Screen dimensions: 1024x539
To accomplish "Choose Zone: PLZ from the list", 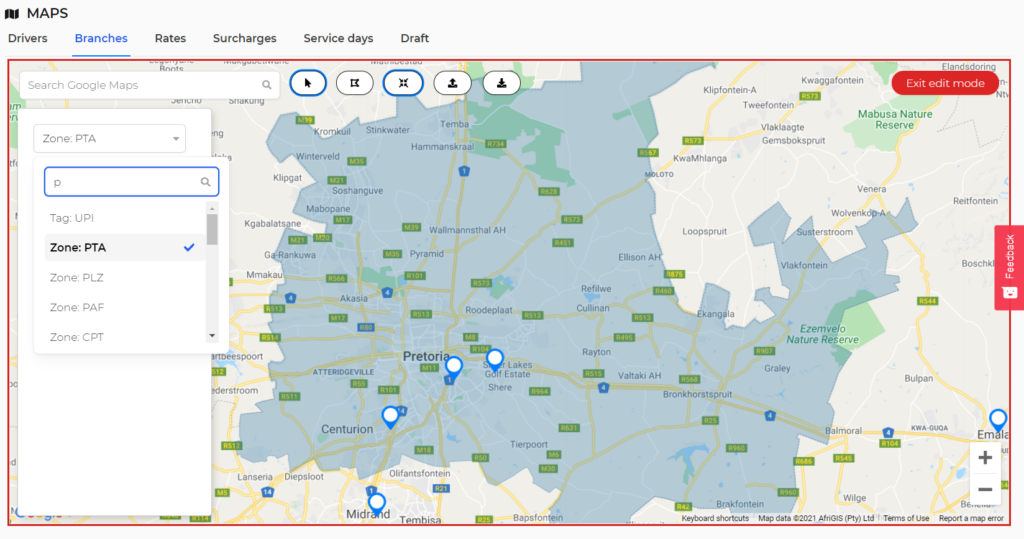I will point(125,278).
